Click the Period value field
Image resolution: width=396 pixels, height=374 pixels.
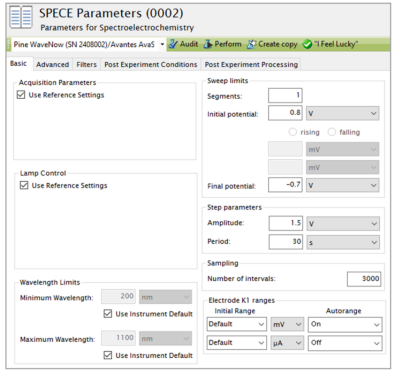(286, 242)
